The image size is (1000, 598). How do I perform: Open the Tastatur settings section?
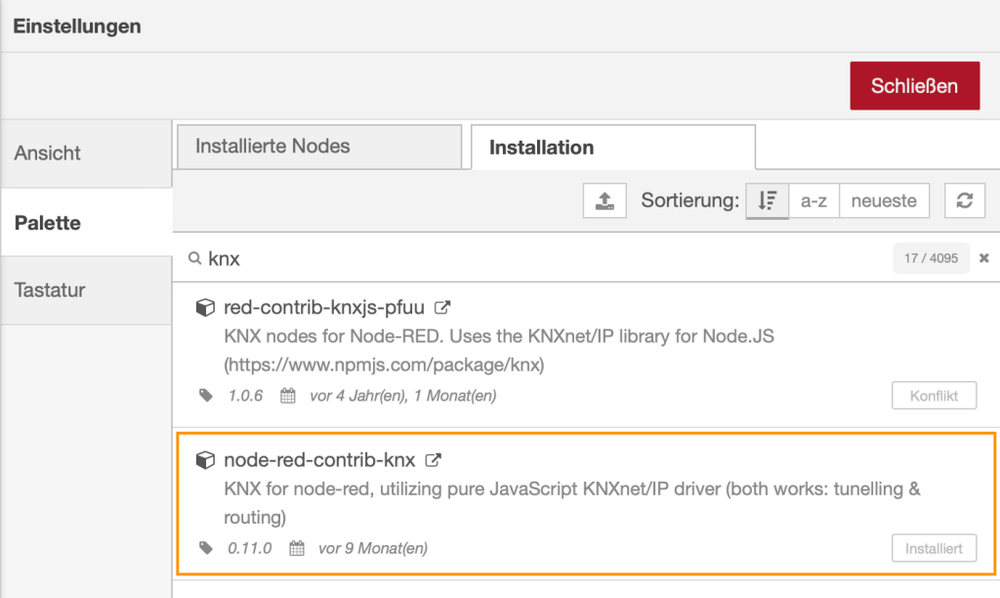[x=47, y=289]
